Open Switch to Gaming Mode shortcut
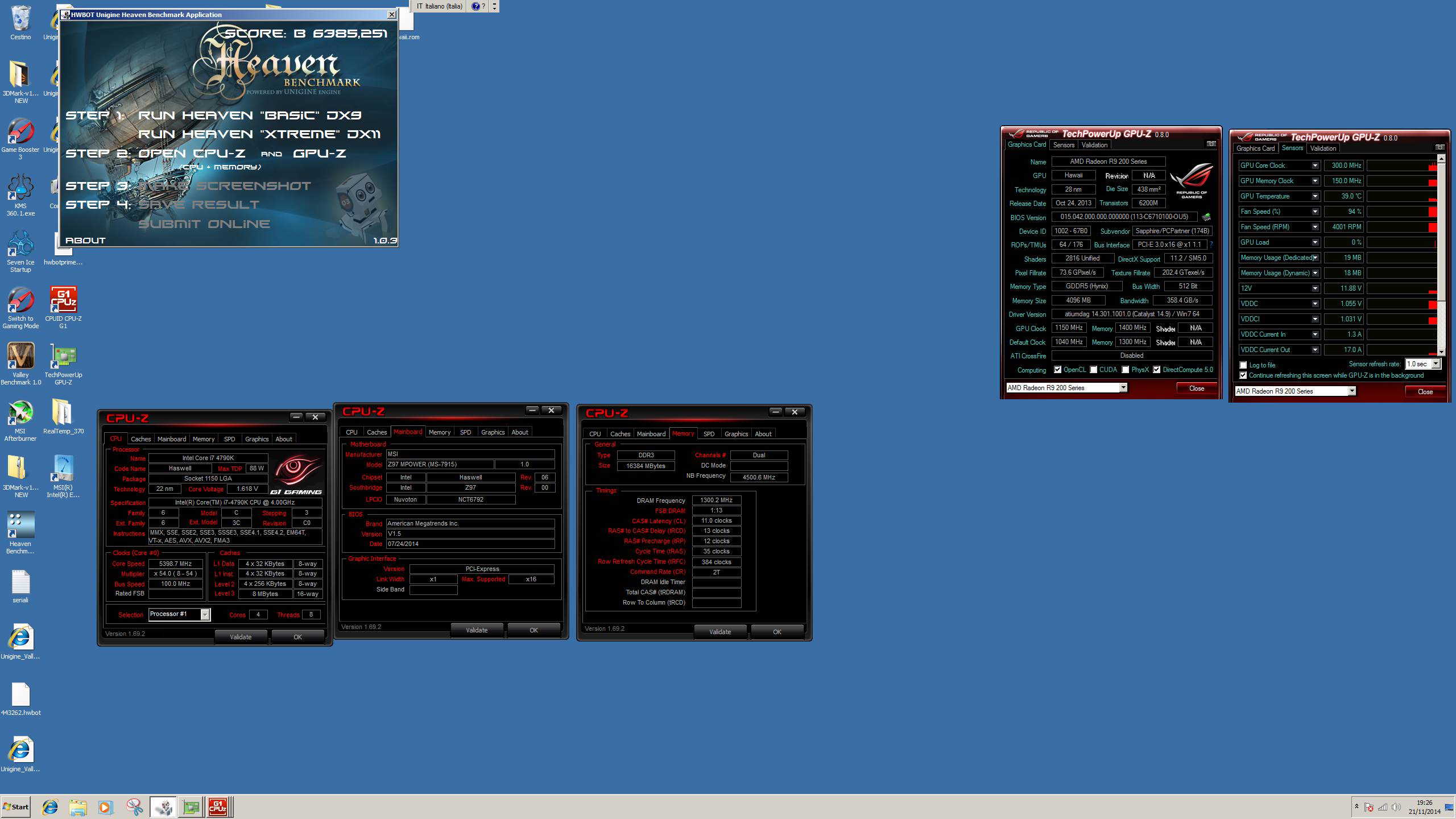This screenshot has width=1456, height=819. click(x=20, y=308)
